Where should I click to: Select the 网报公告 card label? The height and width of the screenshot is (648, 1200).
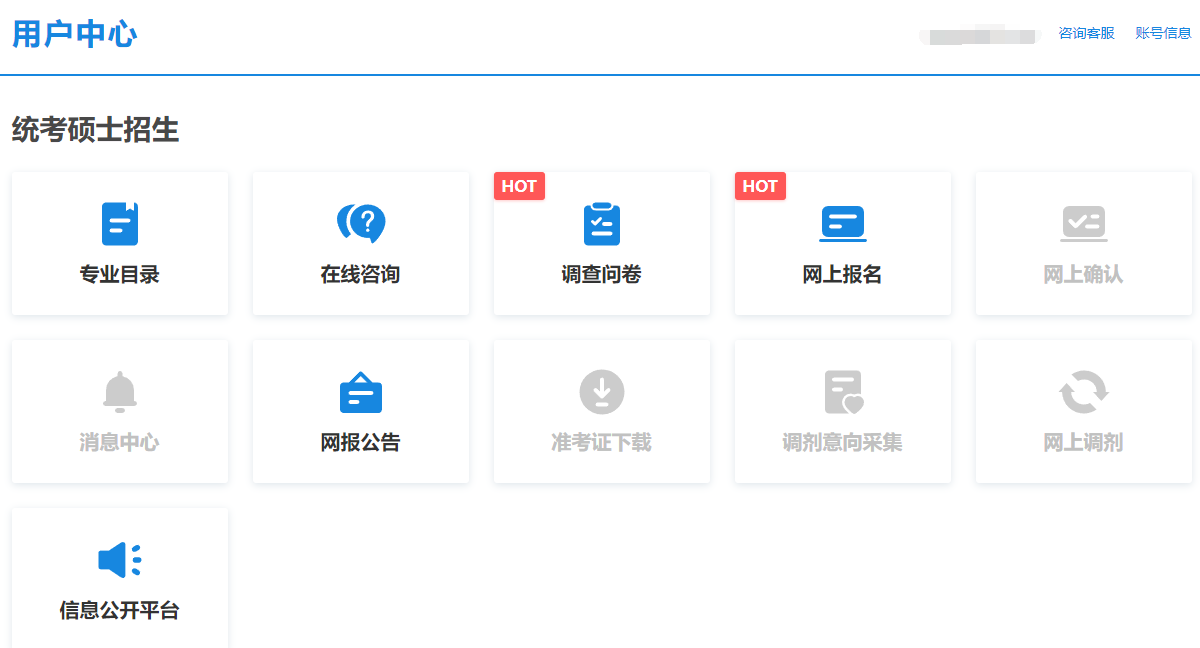[x=361, y=442]
